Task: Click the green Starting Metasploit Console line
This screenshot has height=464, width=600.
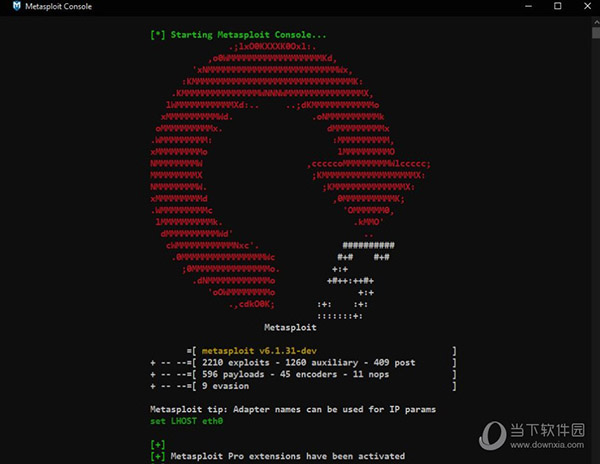Action: [x=238, y=35]
